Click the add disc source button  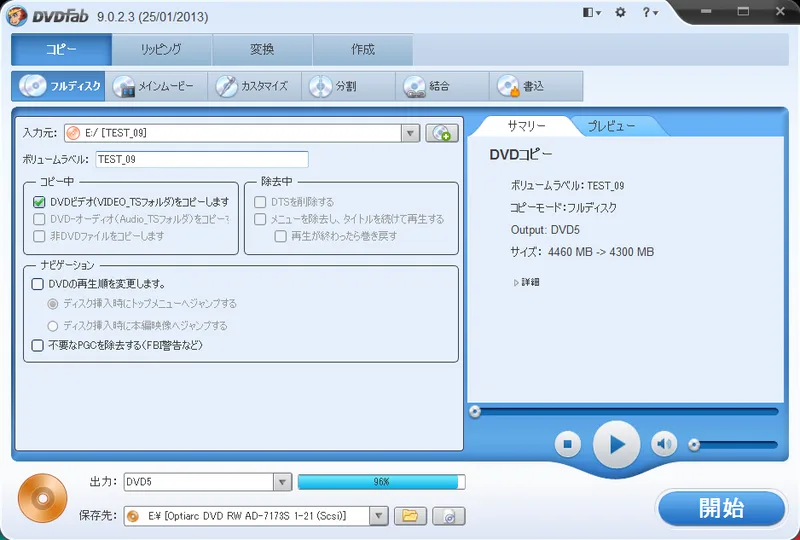pyautogui.click(x=442, y=133)
